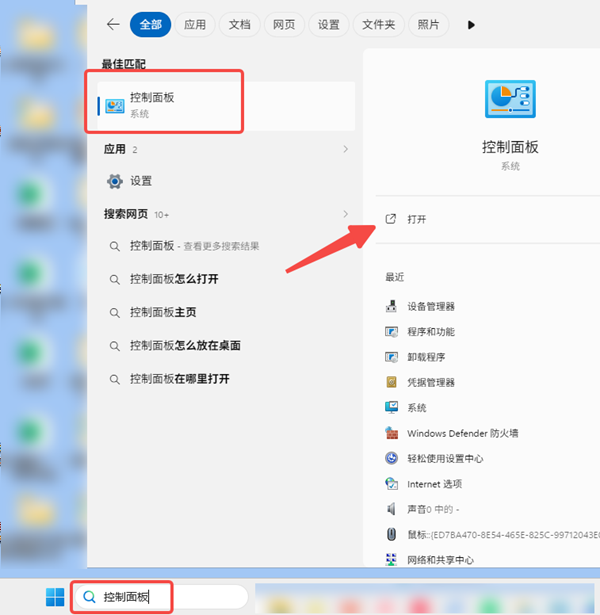
Task: Open 轻松使用设置中心 recent item
Action: [444, 458]
